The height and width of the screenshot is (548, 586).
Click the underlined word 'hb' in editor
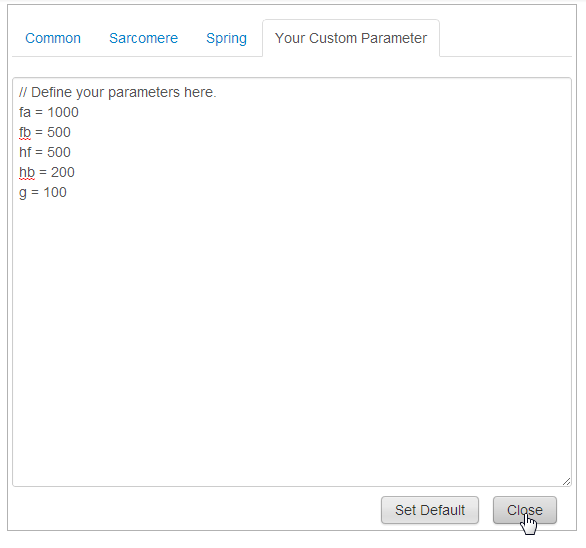(x=27, y=172)
